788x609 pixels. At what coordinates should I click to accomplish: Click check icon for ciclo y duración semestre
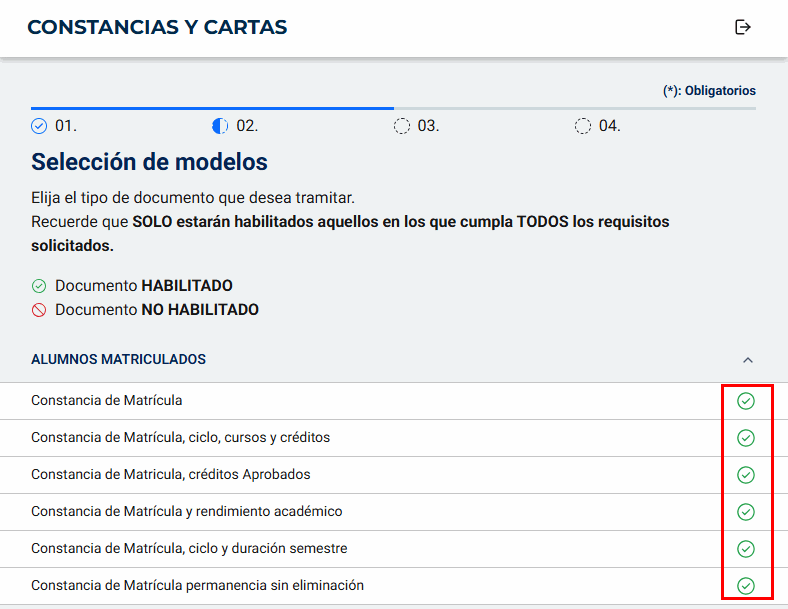tap(745, 549)
